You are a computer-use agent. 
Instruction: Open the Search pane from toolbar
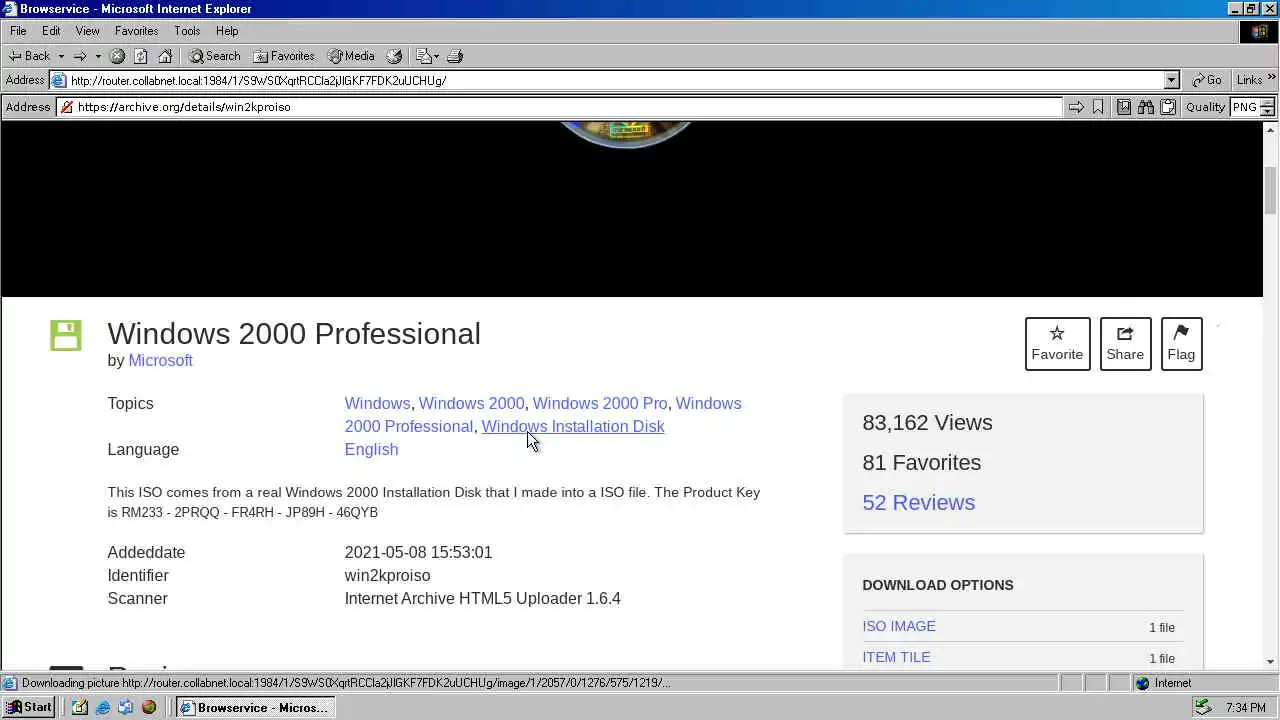pos(214,56)
